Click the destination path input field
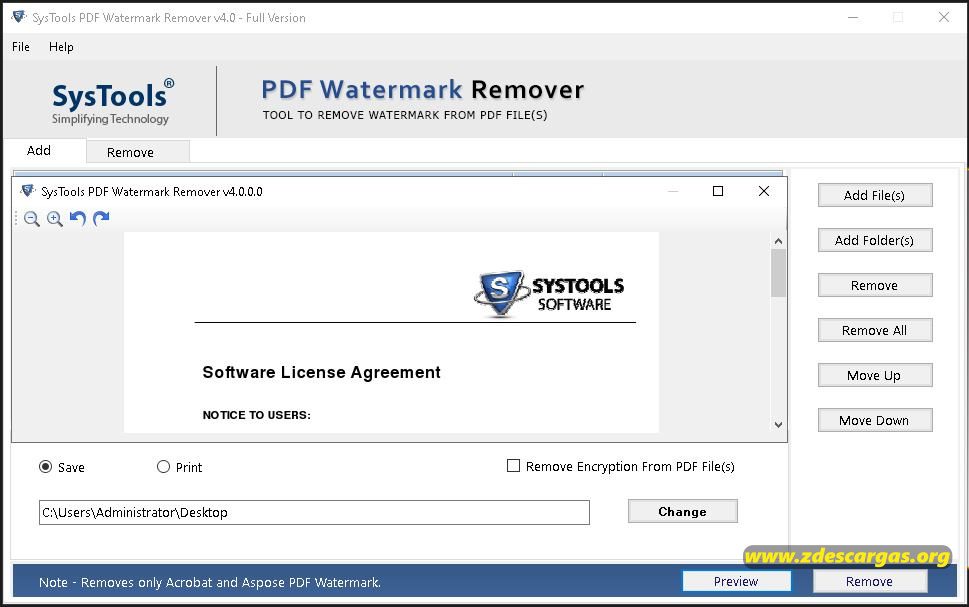This screenshot has height=607, width=969. pos(314,512)
